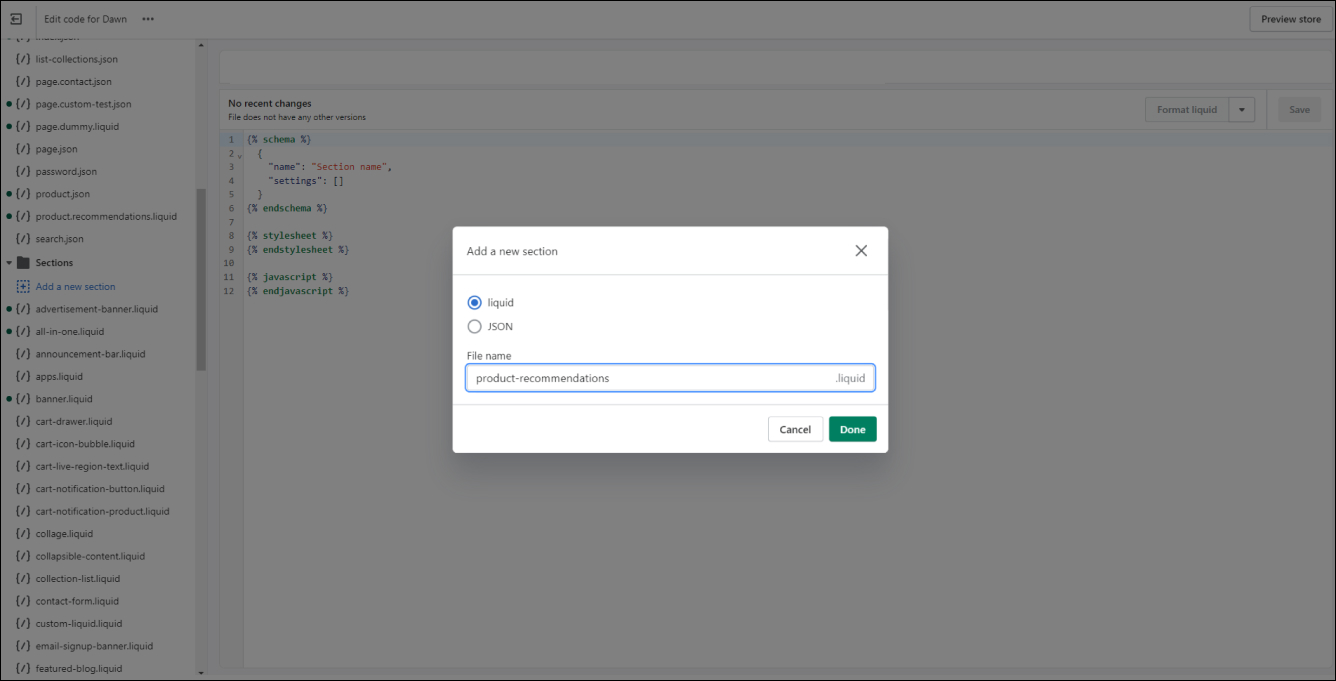Click the stylesheet tag on line 8
1336x681 pixels.
(x=290, y=236)
